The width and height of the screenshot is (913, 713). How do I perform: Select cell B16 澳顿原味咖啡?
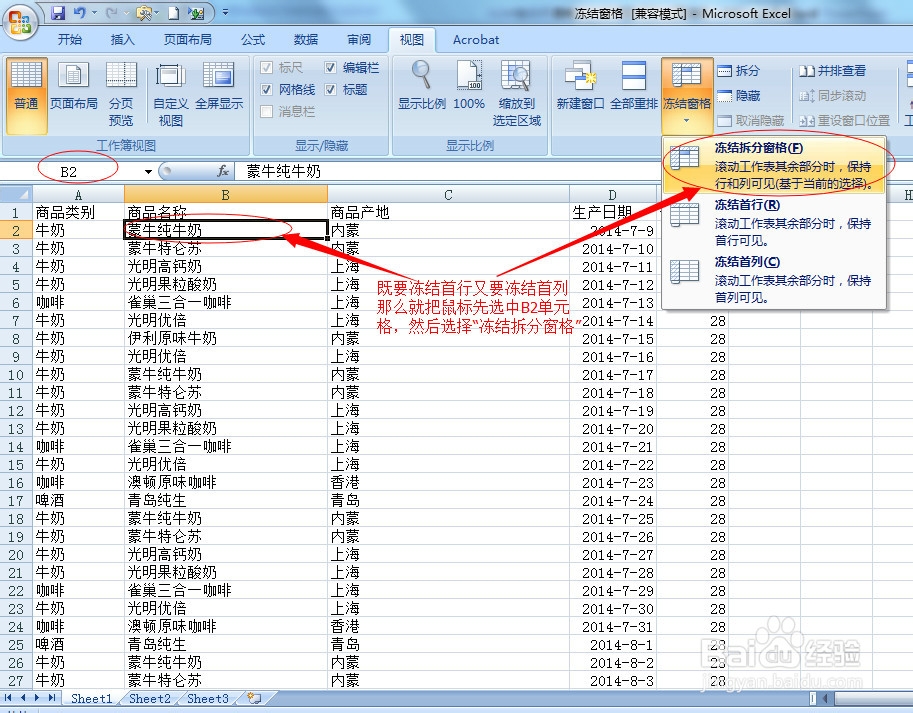click(x=226, y=482)
